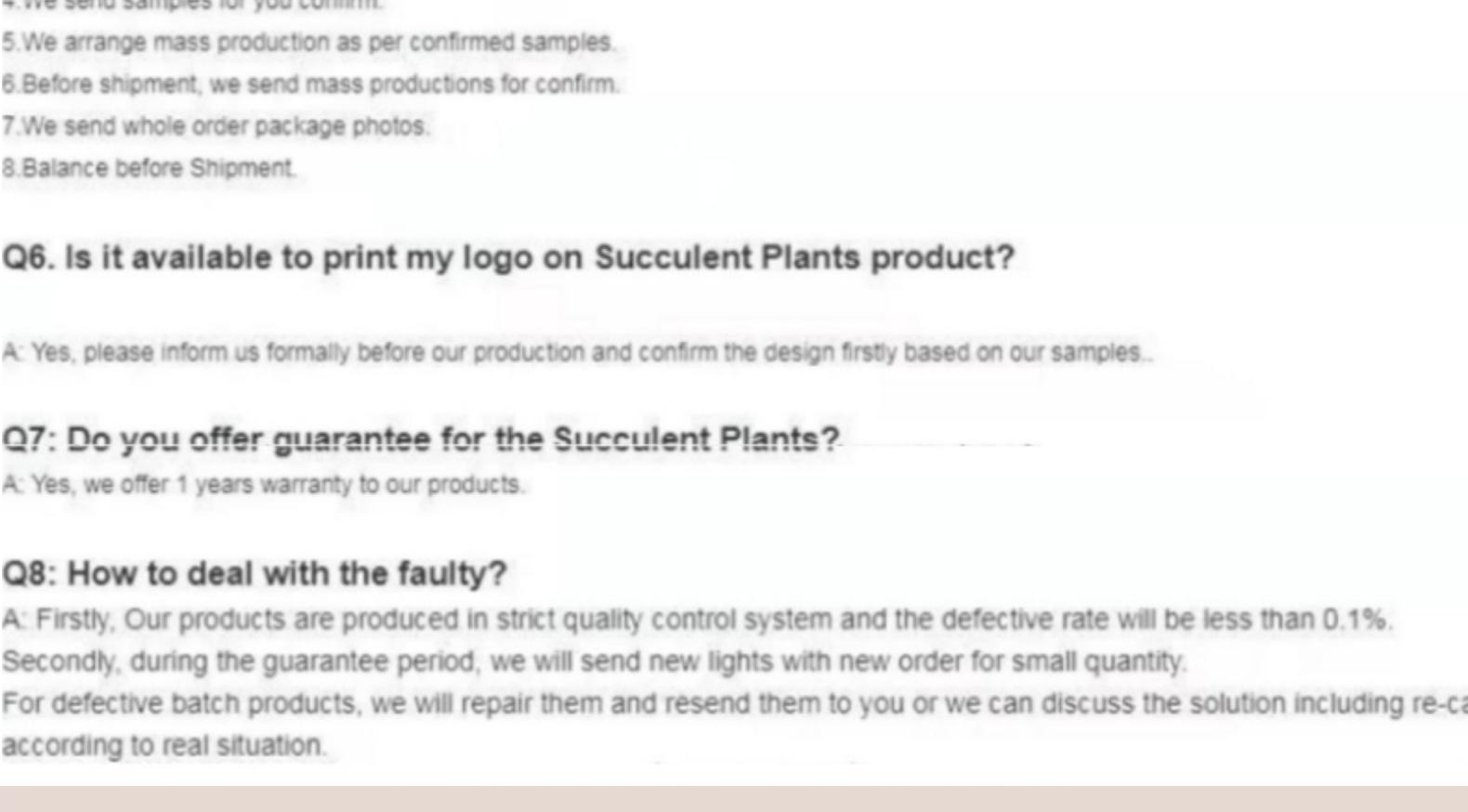Click the "according to real situation" line
The width and height of the screenshot is (1468, 812).
[164, 745]
